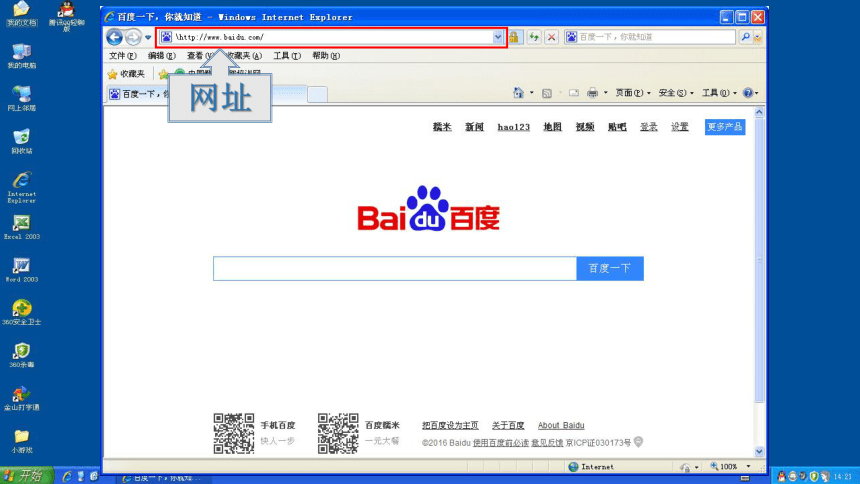Open the 新闻 link on Baidu
The width and height of the screenshot is (860, 484).
click(x=474, y=127)
